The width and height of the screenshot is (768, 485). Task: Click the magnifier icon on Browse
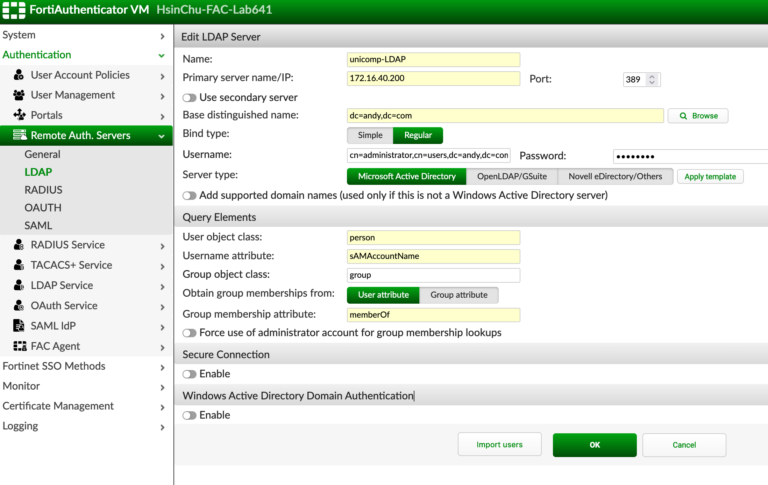click(683, 116)
